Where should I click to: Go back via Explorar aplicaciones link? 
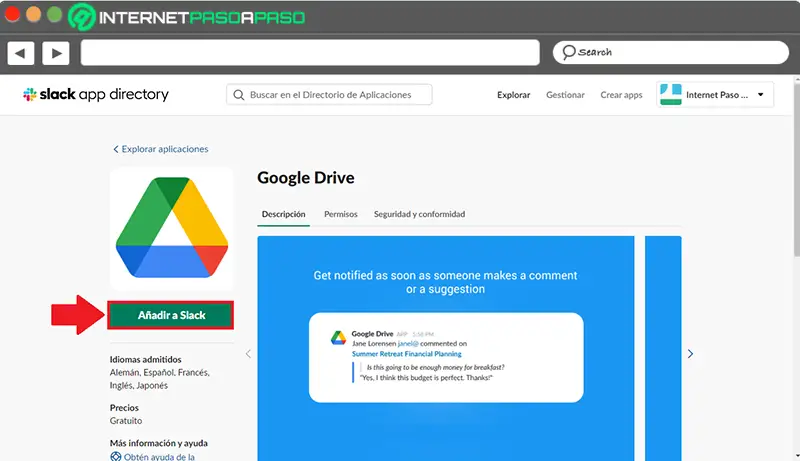tap(160, 149)
